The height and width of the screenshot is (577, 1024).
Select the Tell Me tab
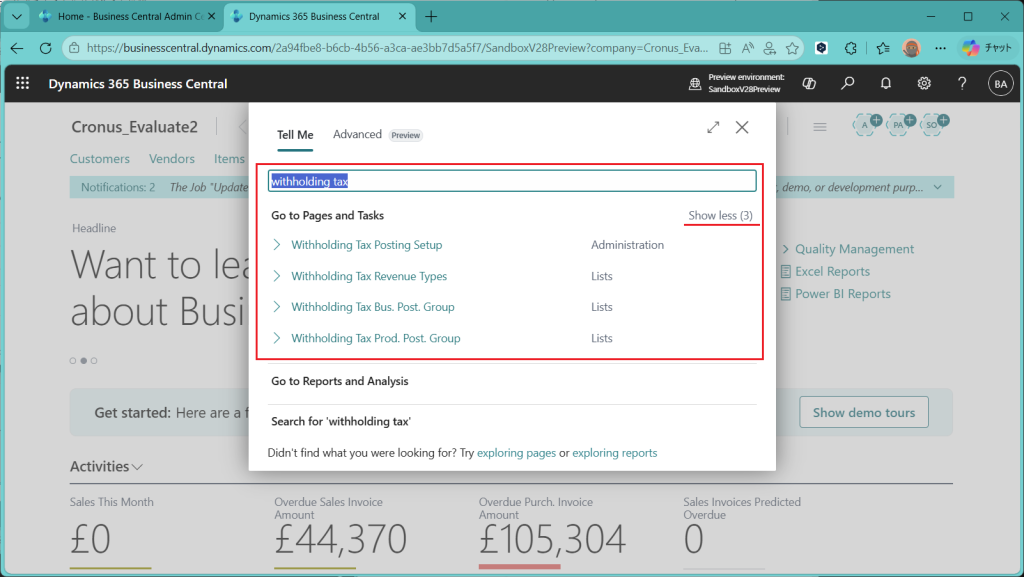pyautogui.click(x=295, y=135)
